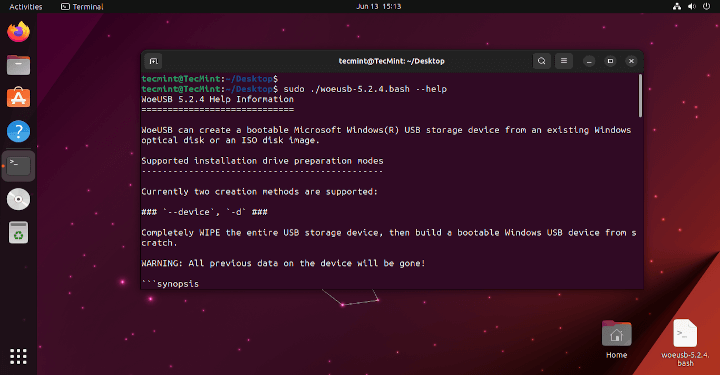Open the disc drive icon in dock
Image resolution: width=720 pixels, height=375 pixels.
click(x=18, y=199)
